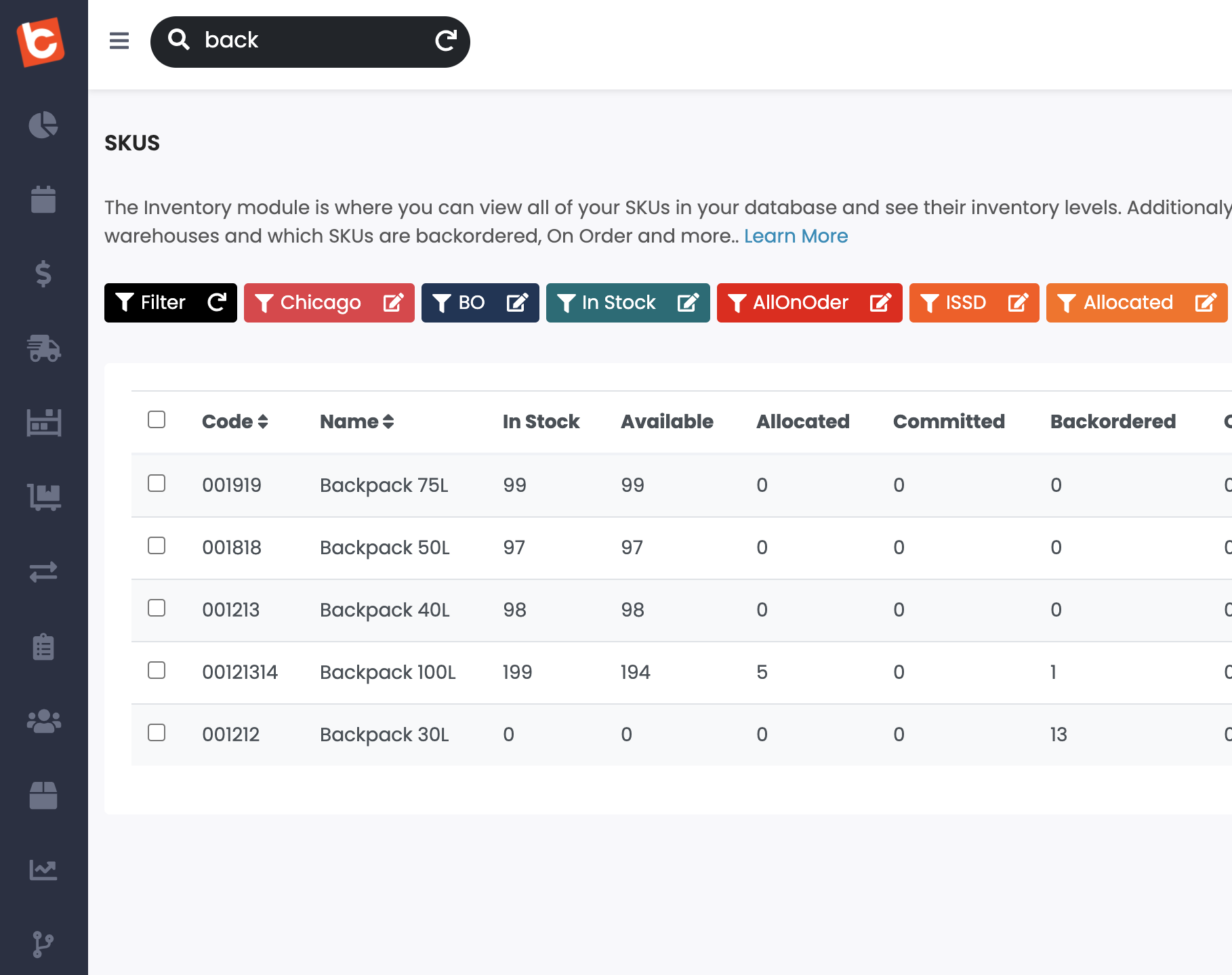Screen dimensions: 1232x975
Task: Reset filters with Filter refresh icon
Action: coord(217,302)
